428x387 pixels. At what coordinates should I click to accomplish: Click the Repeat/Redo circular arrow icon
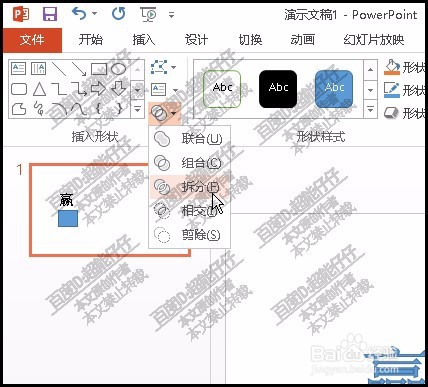click(118, 14)
